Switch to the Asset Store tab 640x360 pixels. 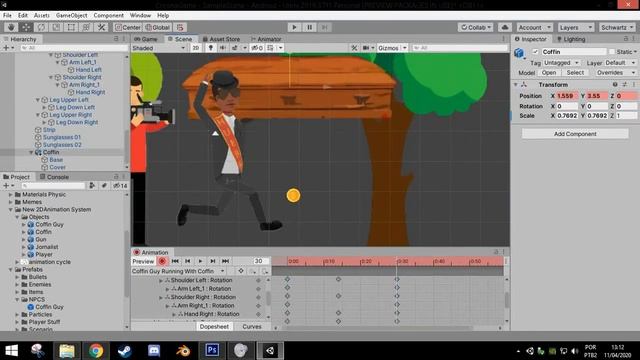point(221,39)
